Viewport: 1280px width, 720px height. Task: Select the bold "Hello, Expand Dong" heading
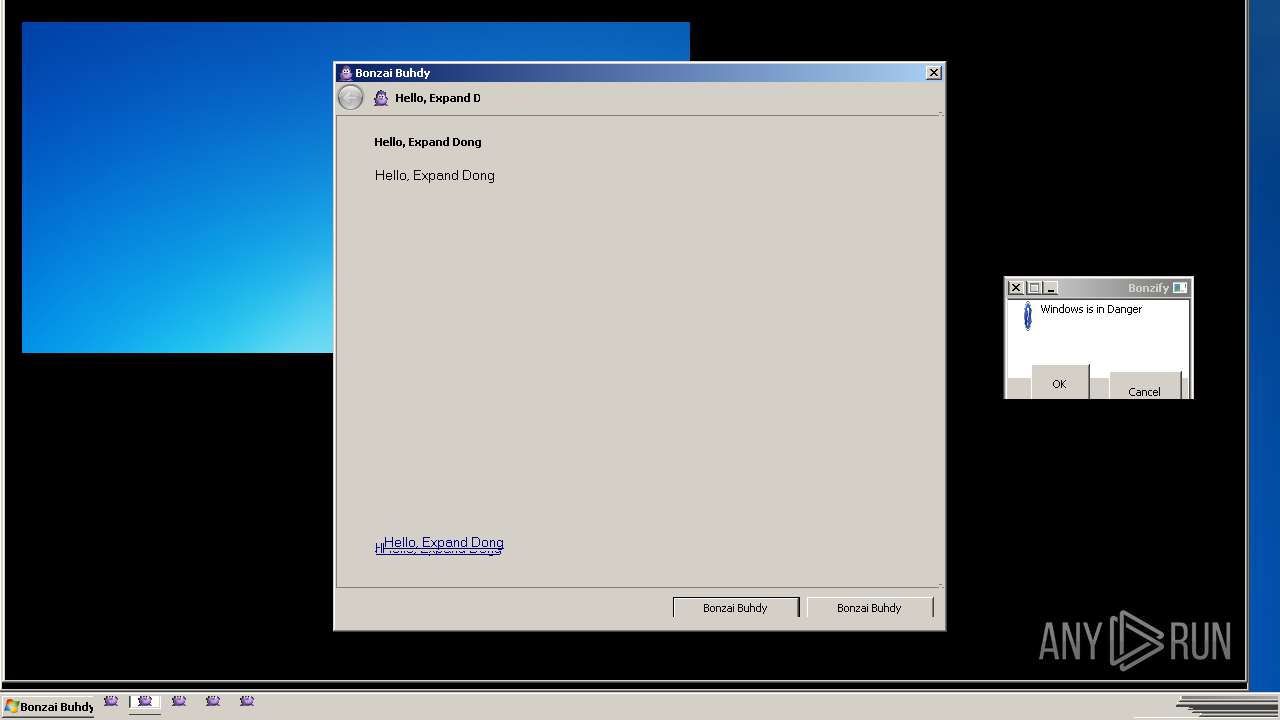[428, 142]
